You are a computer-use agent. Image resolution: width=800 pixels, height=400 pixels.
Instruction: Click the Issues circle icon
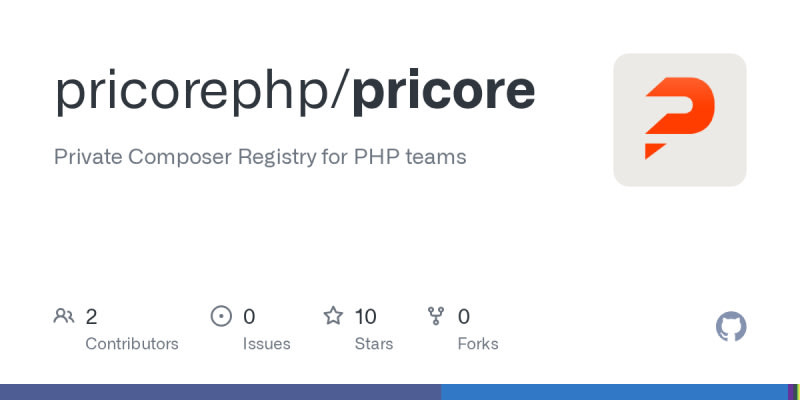click(221, 317)
